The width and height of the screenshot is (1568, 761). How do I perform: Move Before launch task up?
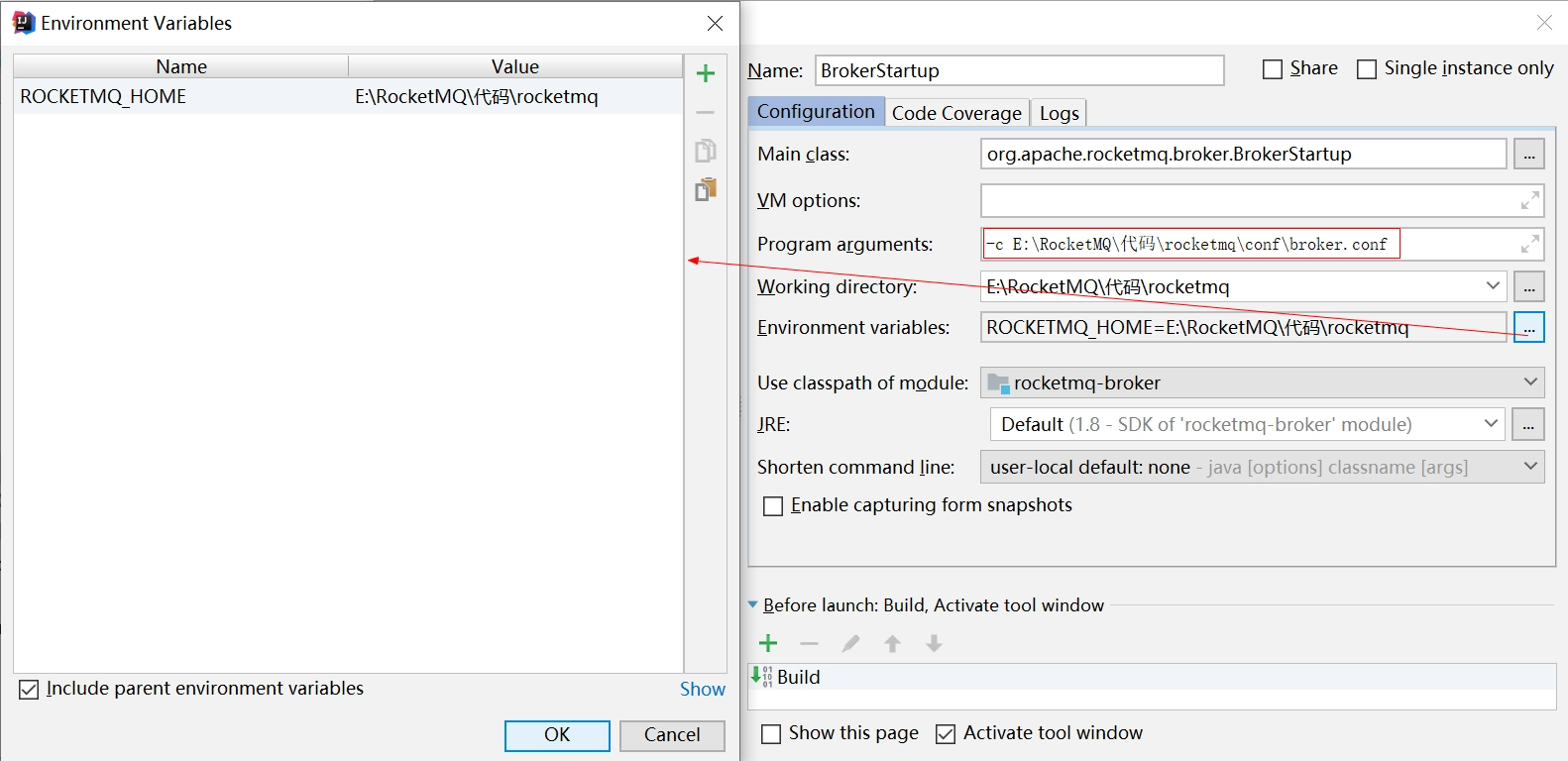click(892, 644)
